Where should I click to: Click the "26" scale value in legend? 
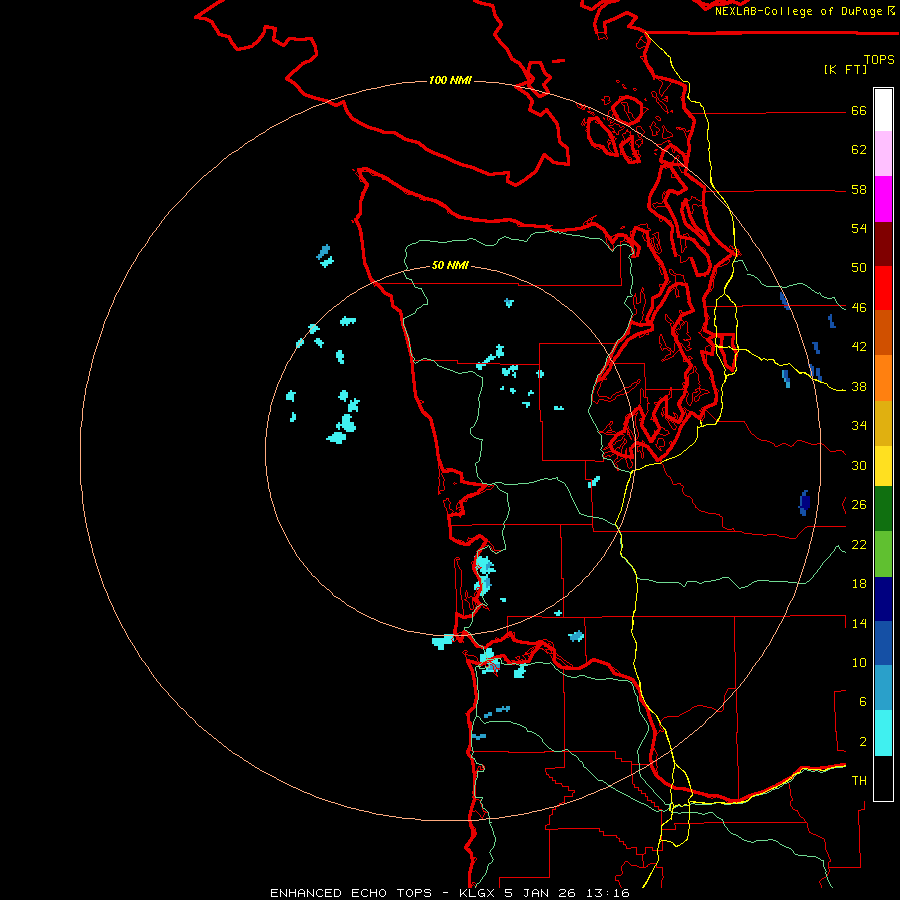click(859, 505)
